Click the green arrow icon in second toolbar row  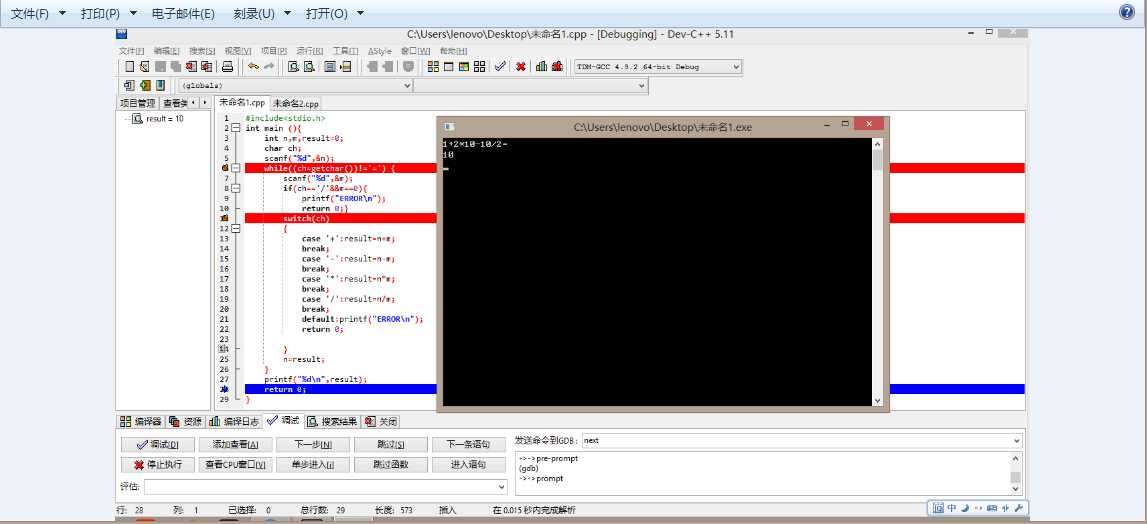(x=145, y=86)
